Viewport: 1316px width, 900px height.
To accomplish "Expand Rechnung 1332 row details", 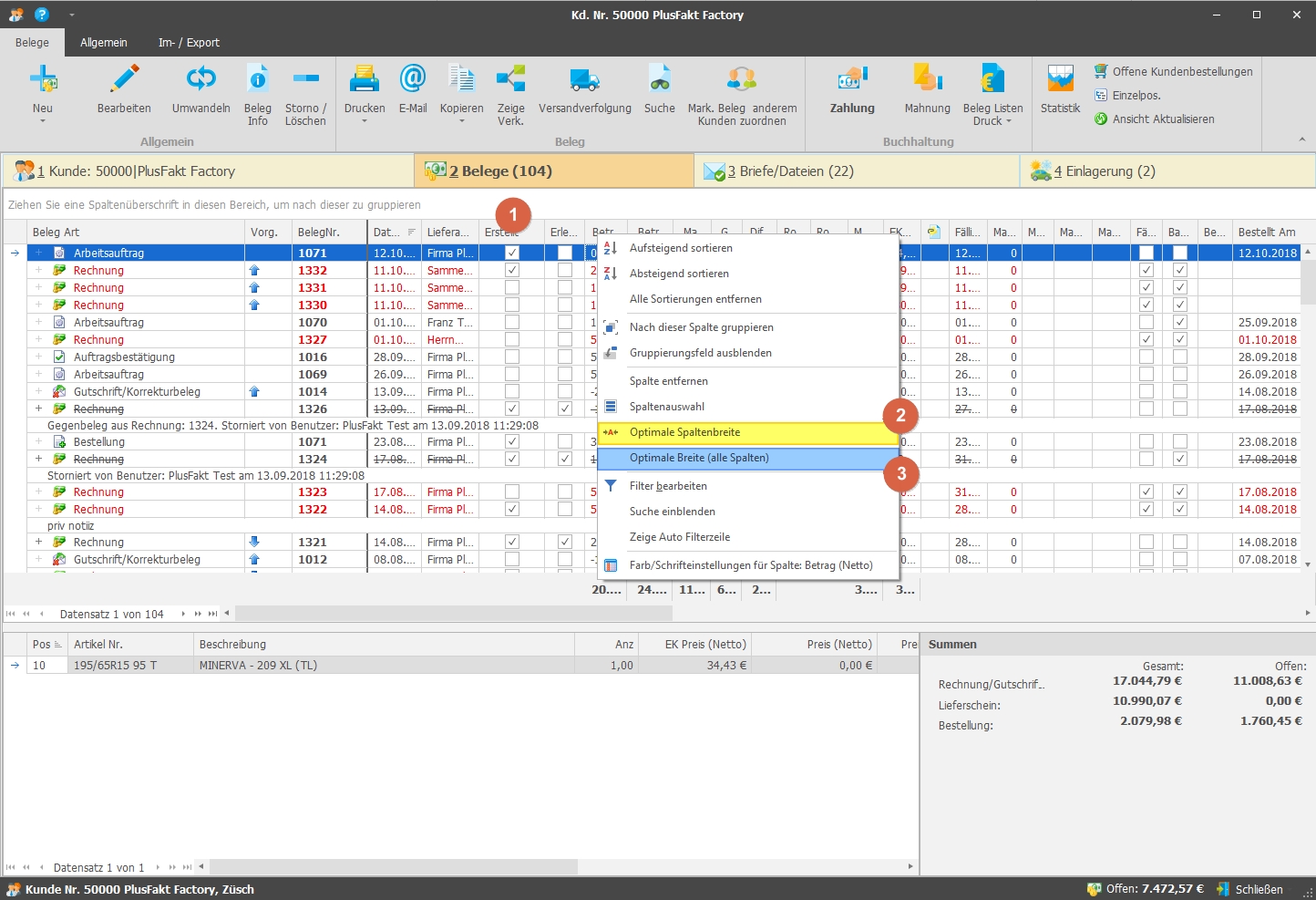I will (x=38, y=270).
